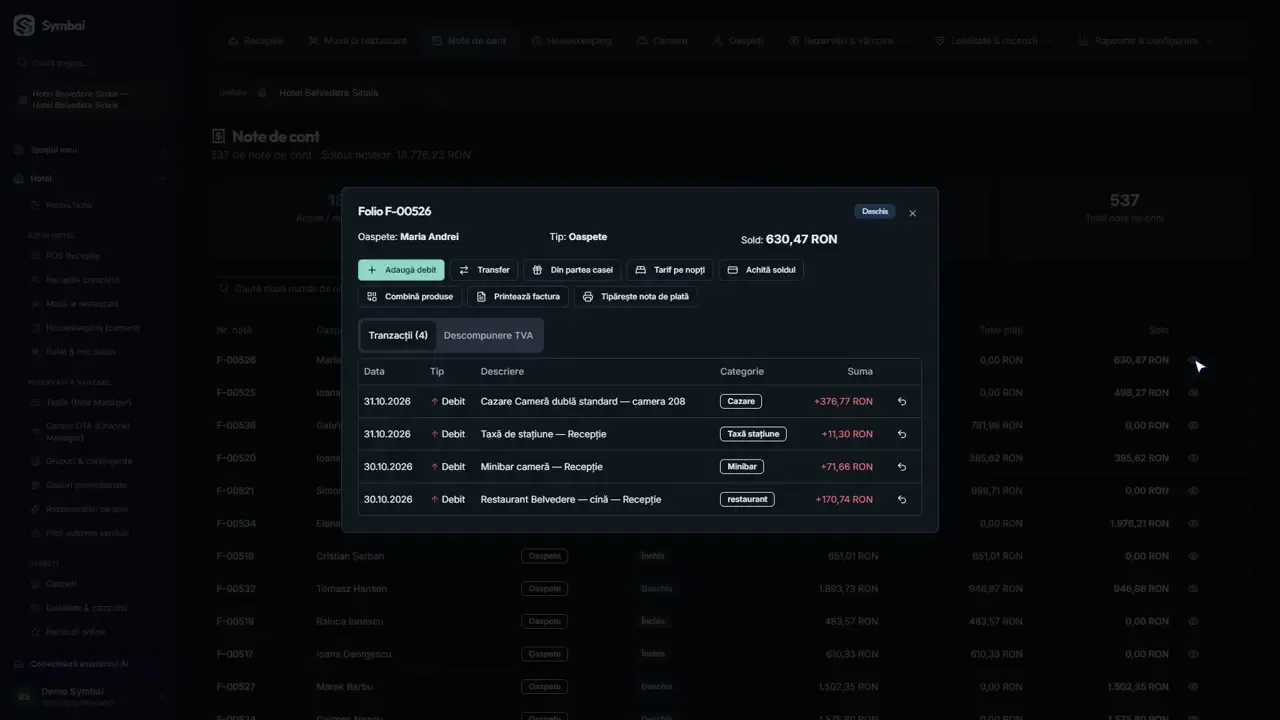Image resolution: width=1280 pixels, height=720 pixels.
Task: Click Tipărește nota de plată
Action: (x=635, y=297)
